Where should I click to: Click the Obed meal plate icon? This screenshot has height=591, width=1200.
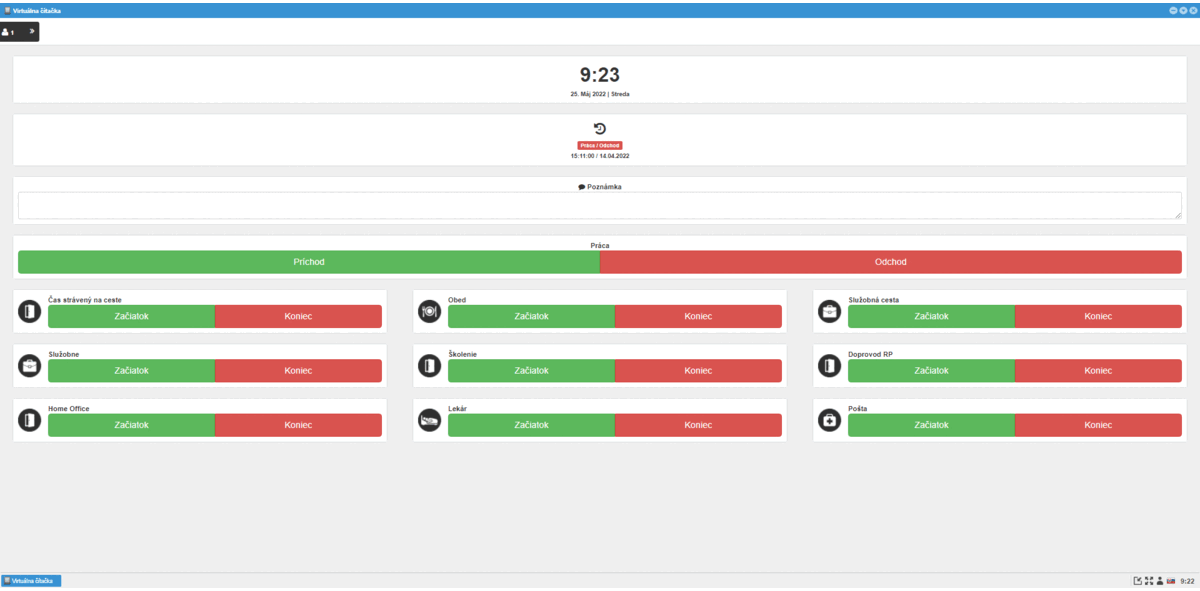(x=429, y=311)
